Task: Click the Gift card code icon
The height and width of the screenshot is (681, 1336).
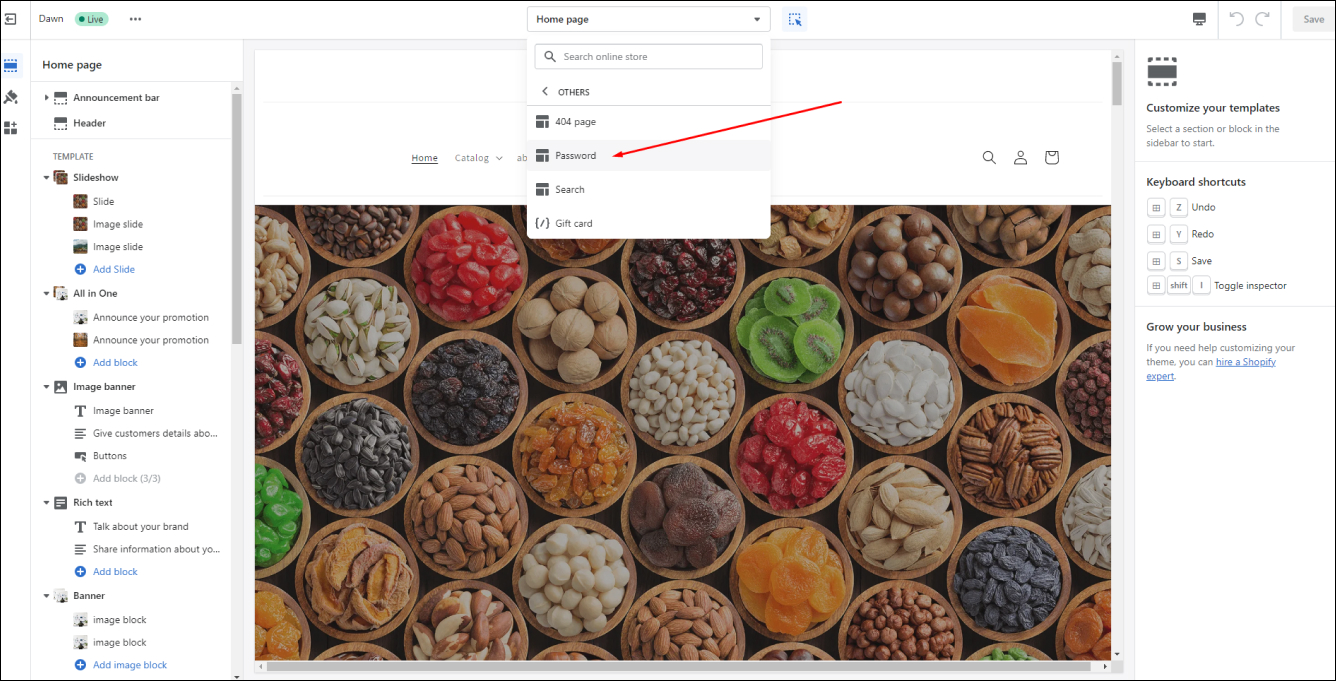Action: coord(542,223)
